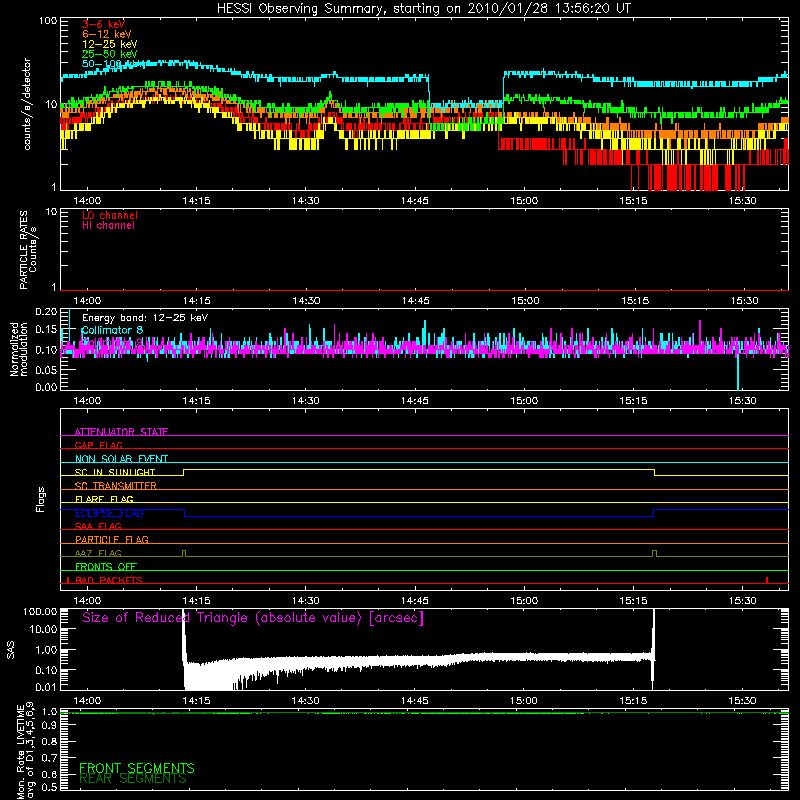
Task: Select the SC TRANSMITTER flag label
Action: point(116,486)
